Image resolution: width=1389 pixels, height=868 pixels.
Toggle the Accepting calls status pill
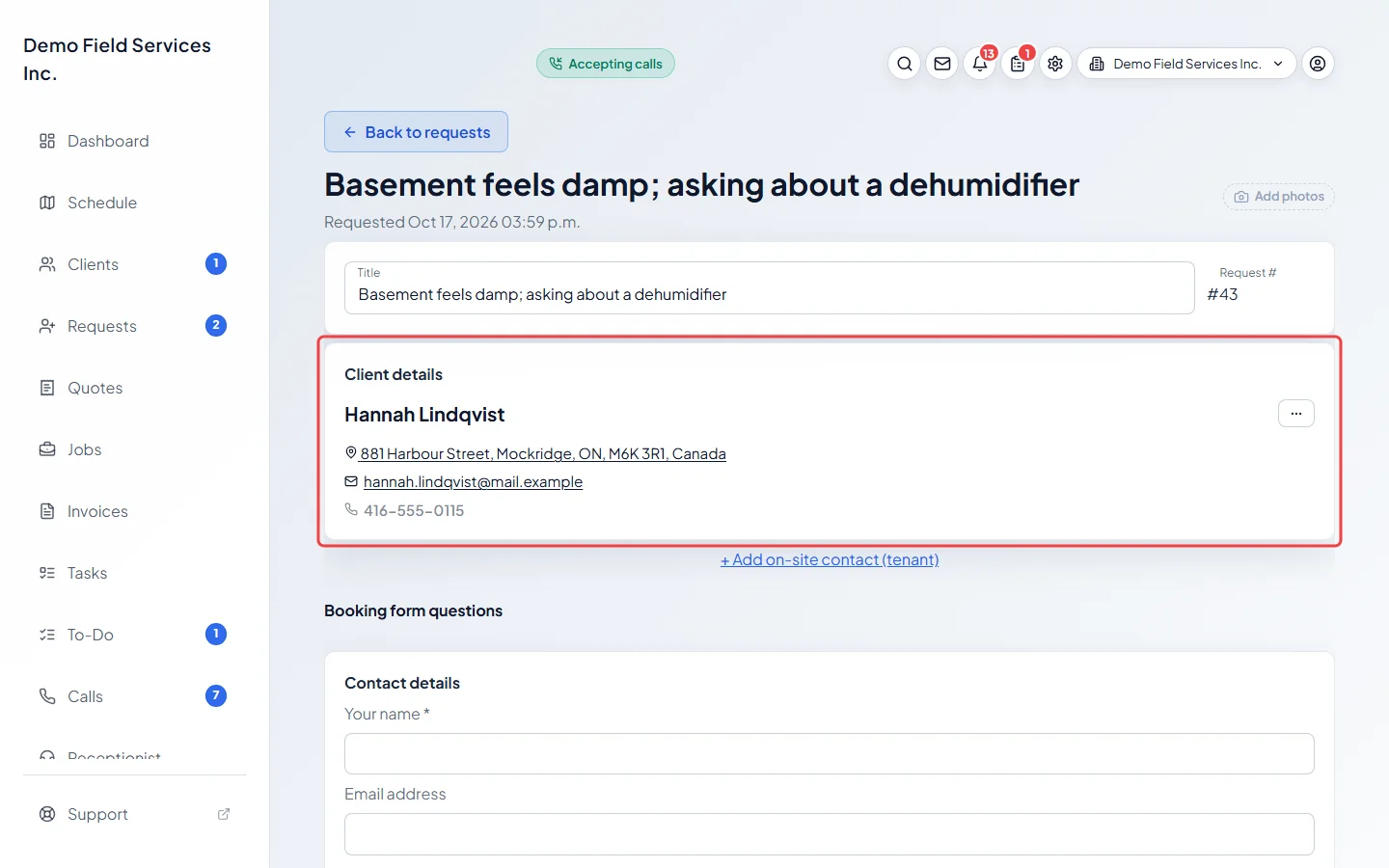(606, 64)
